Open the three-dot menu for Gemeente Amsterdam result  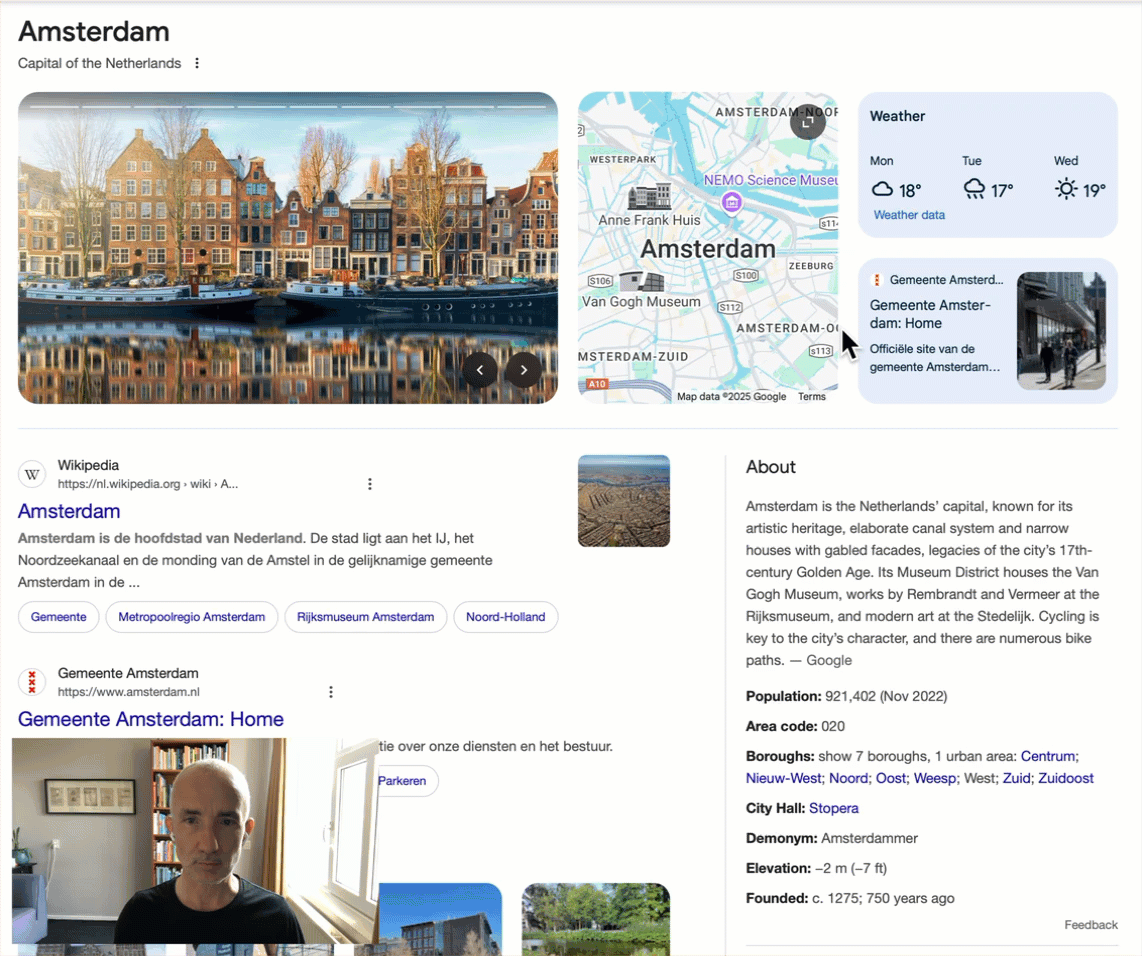(x=331, y=692)
